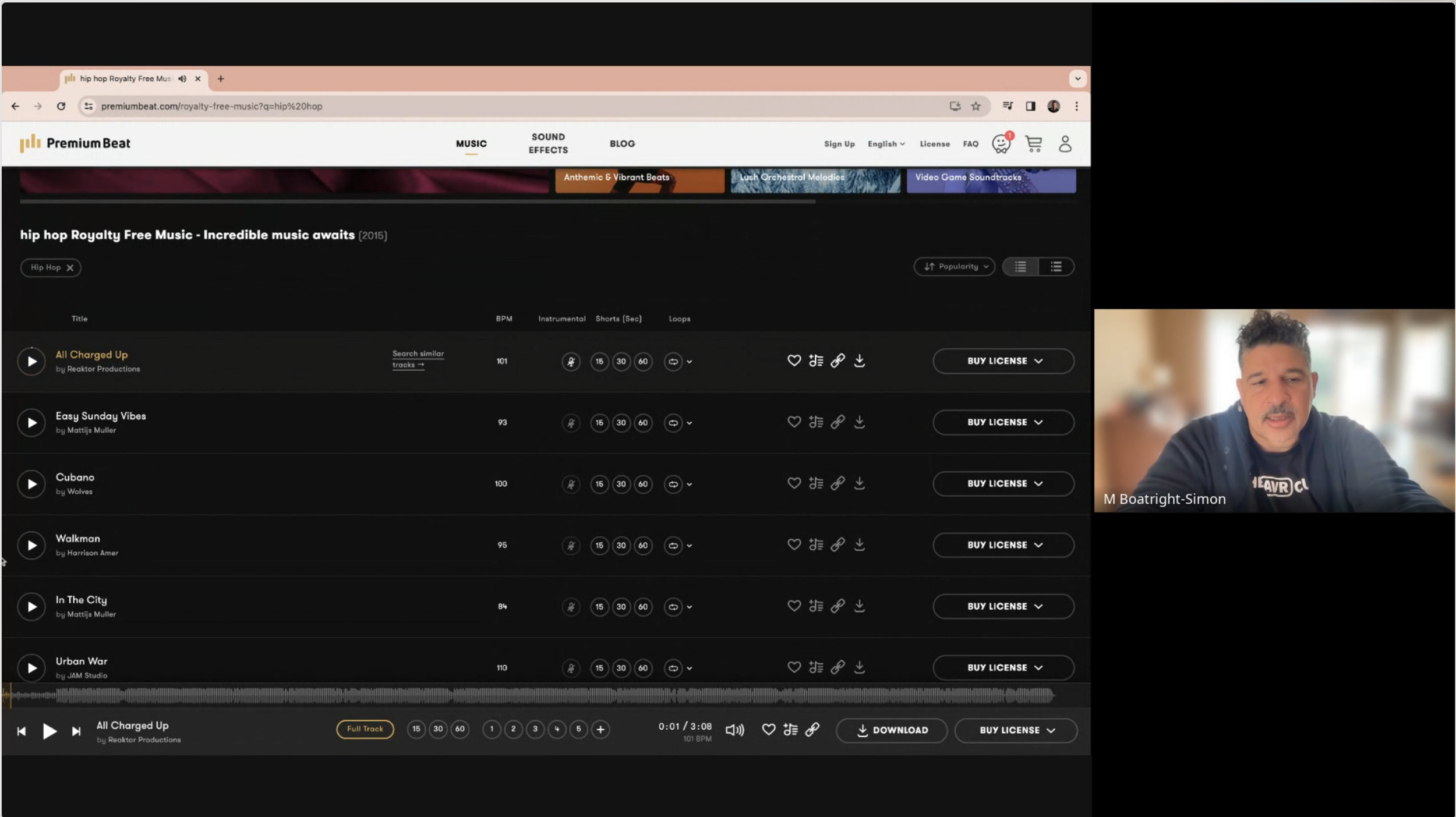This screenshot has height=817, width=1456.
Task: Click Buy License for Easy Sunday Vibes
Action: pos(1003,422)
